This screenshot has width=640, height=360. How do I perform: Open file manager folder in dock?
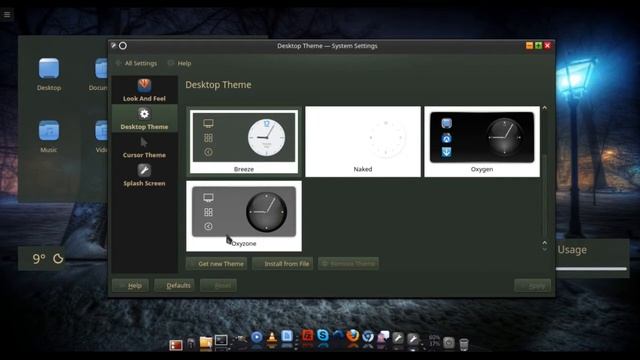tap(206, 342)
